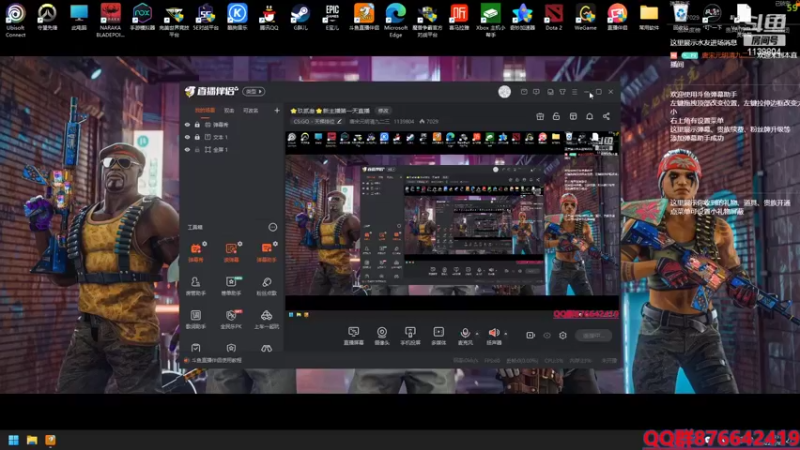Add a 多媒体 media source
The image size is (800, 450).
click(x=438, y=336)
